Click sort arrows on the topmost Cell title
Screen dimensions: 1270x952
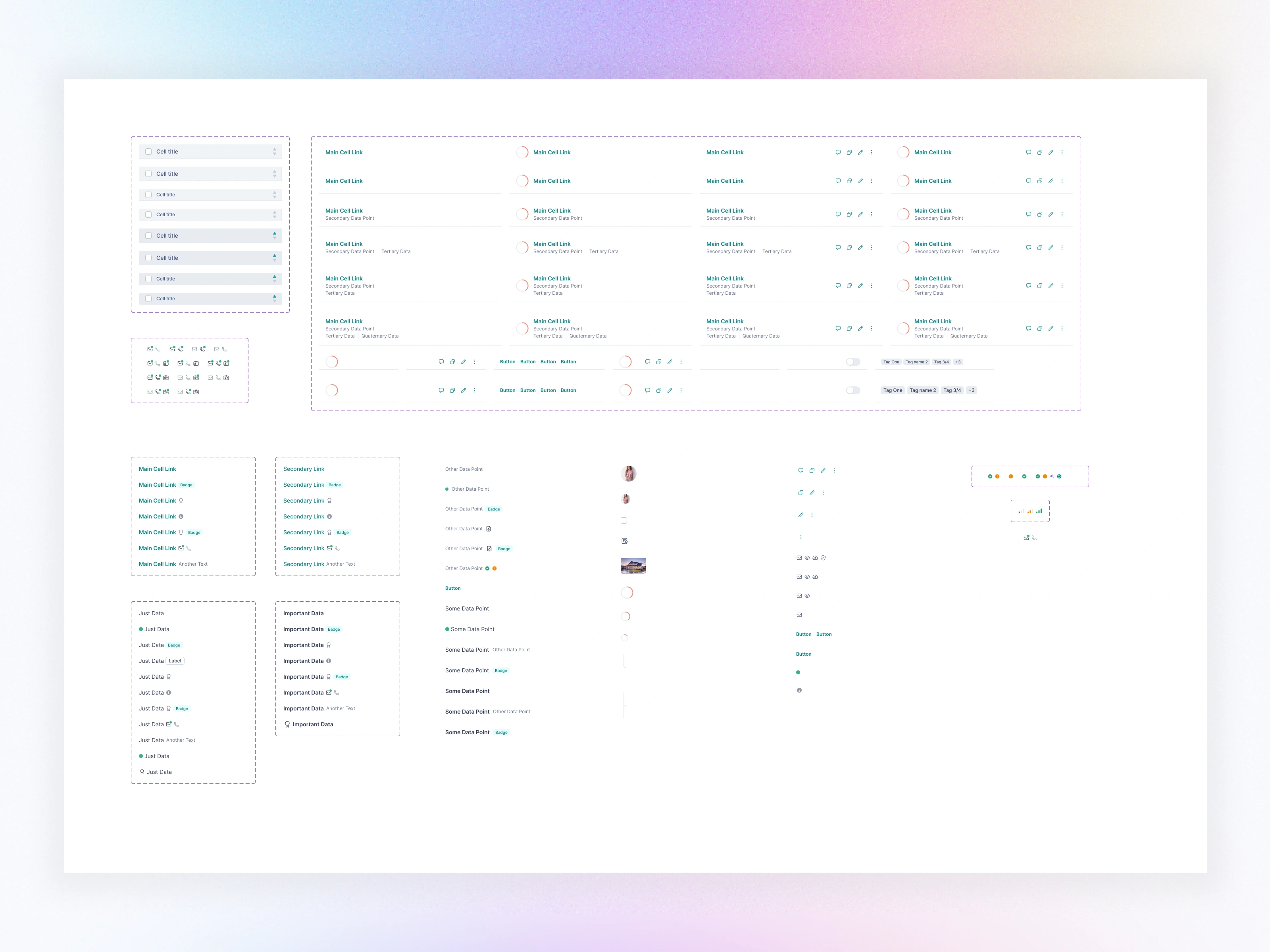click(275, 152)
